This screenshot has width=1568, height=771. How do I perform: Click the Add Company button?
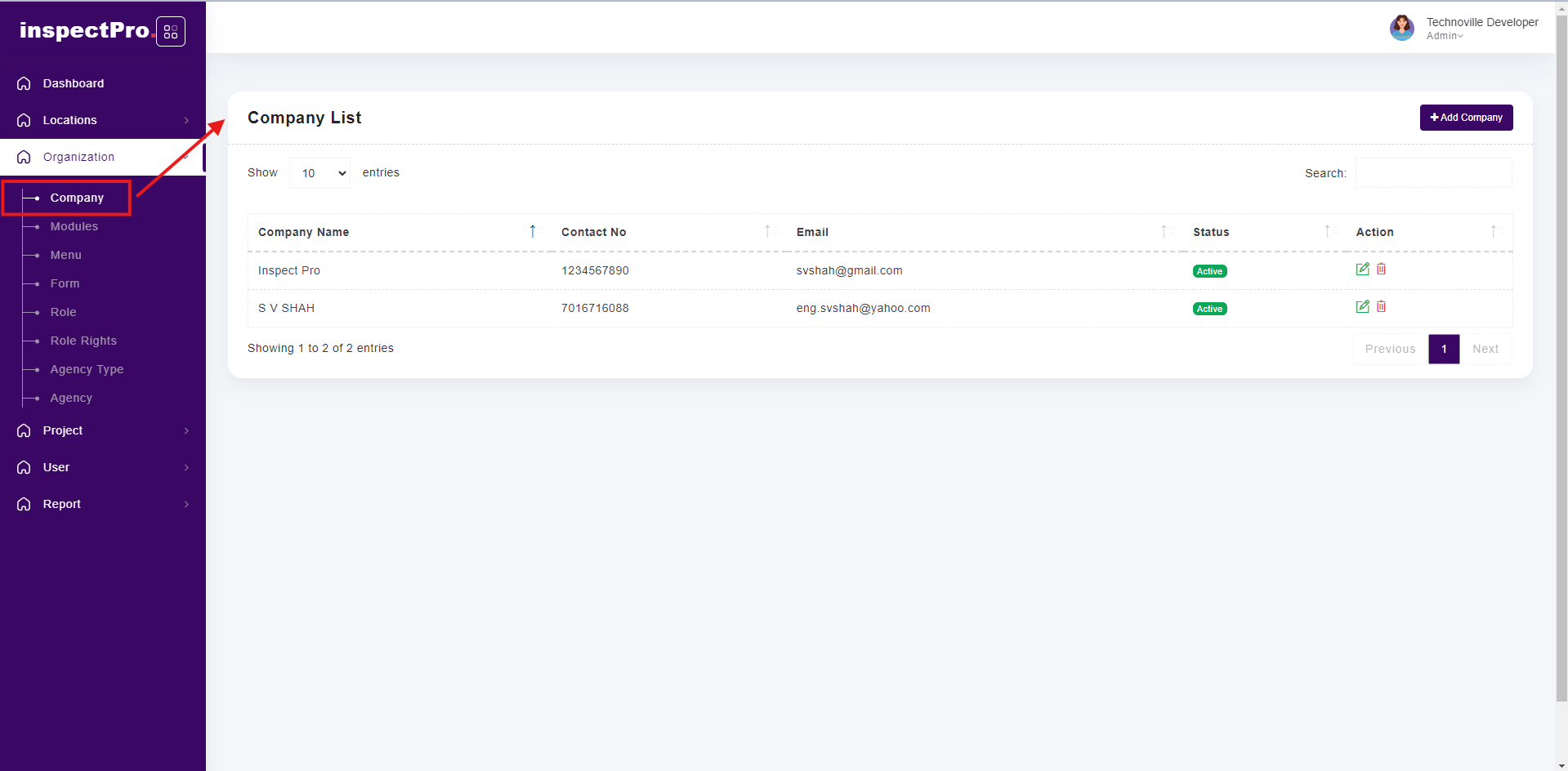pyautogui.click(x=1466, y=118)
